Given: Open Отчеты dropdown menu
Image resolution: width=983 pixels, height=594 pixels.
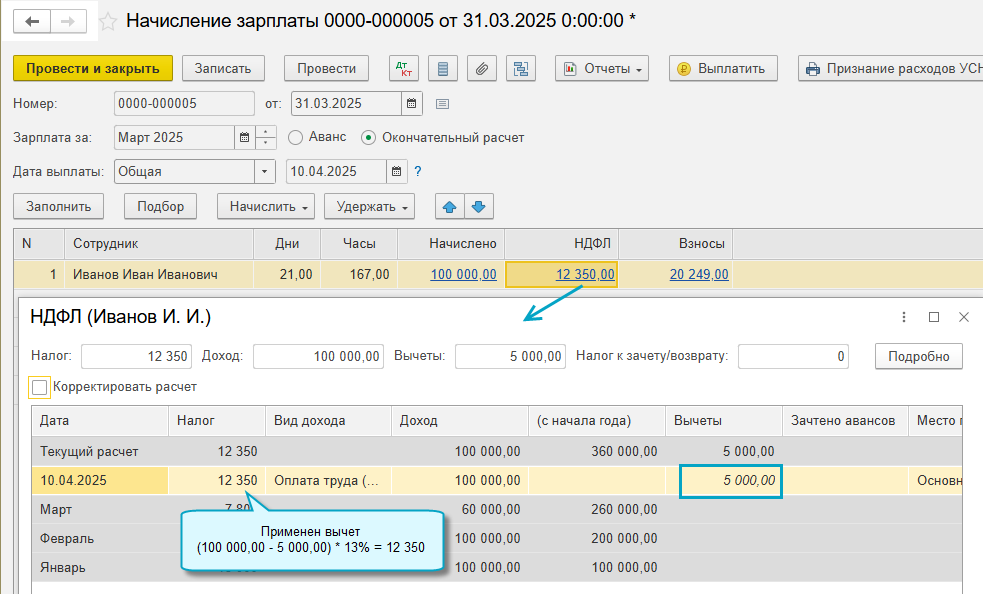Looking at the screenshot, I should [x=602, y=68].
